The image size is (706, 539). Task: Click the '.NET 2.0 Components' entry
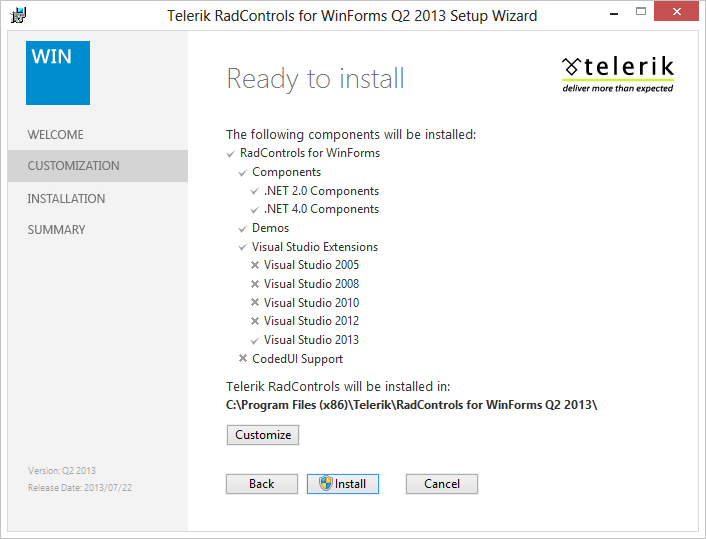pos(321,191)
